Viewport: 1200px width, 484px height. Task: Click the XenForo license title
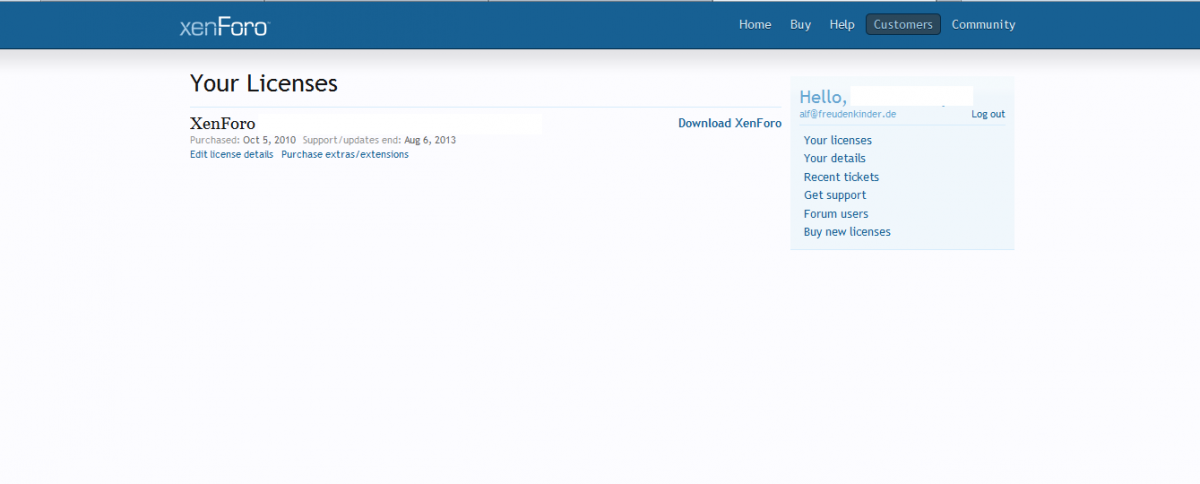tap(222, 124)
